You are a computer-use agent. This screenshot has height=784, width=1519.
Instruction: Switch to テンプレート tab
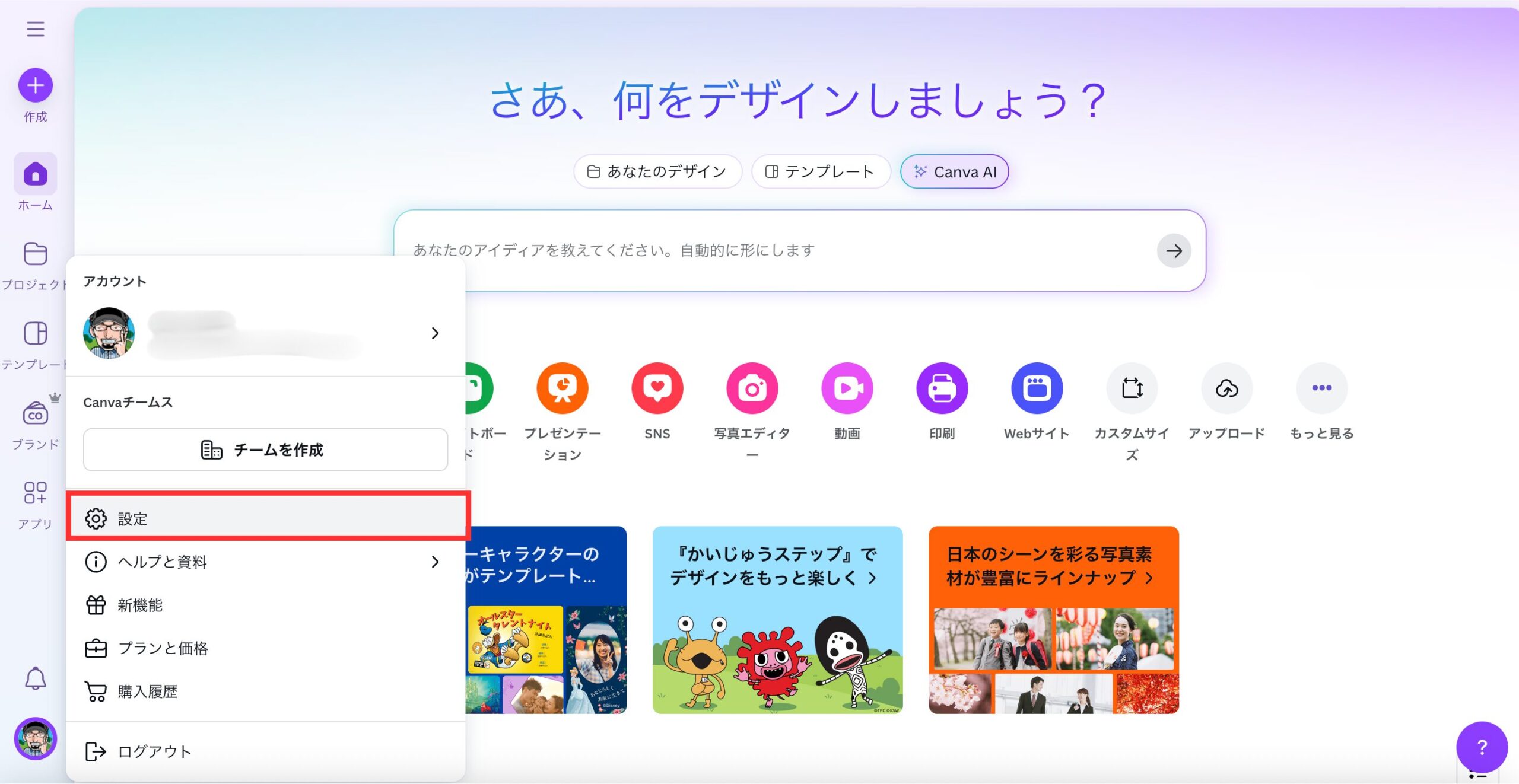tap(821, 171)
